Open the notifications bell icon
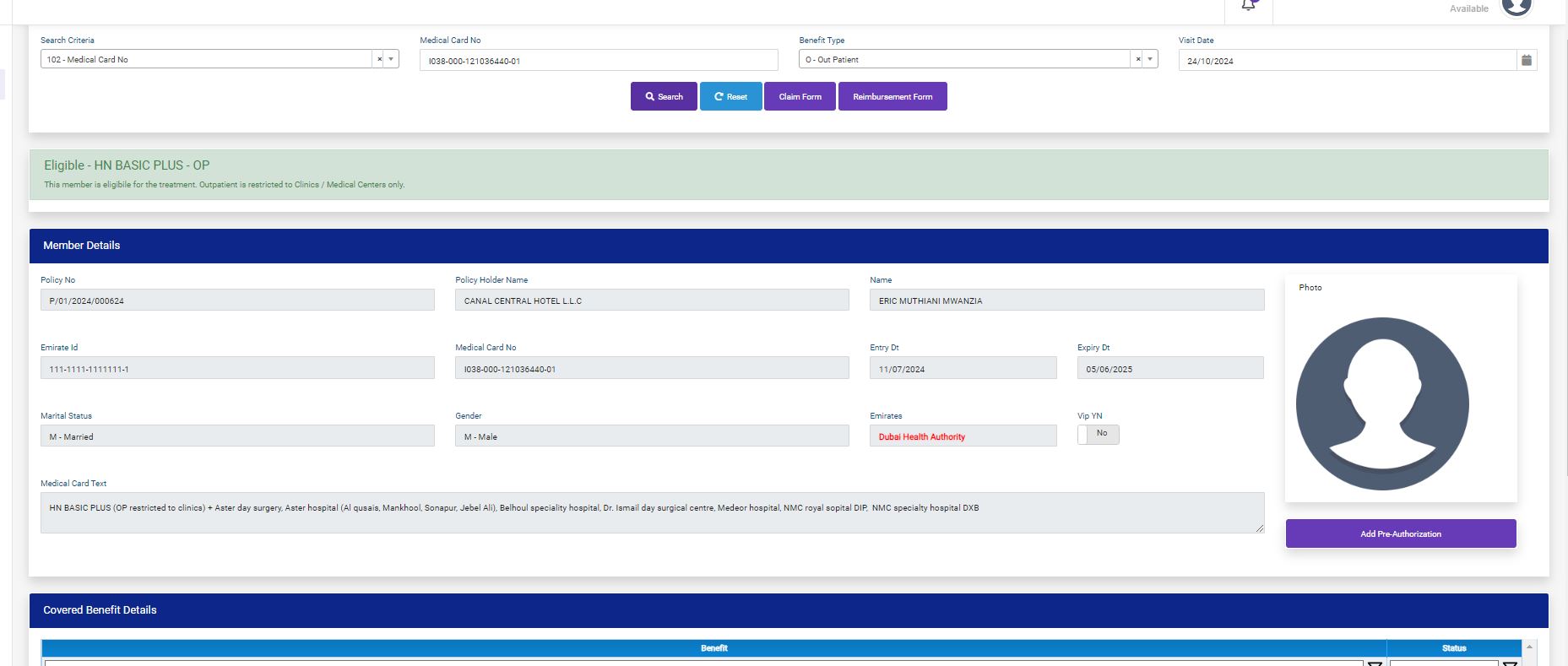The image size is (1568, 666). (x=1248, y=6)
